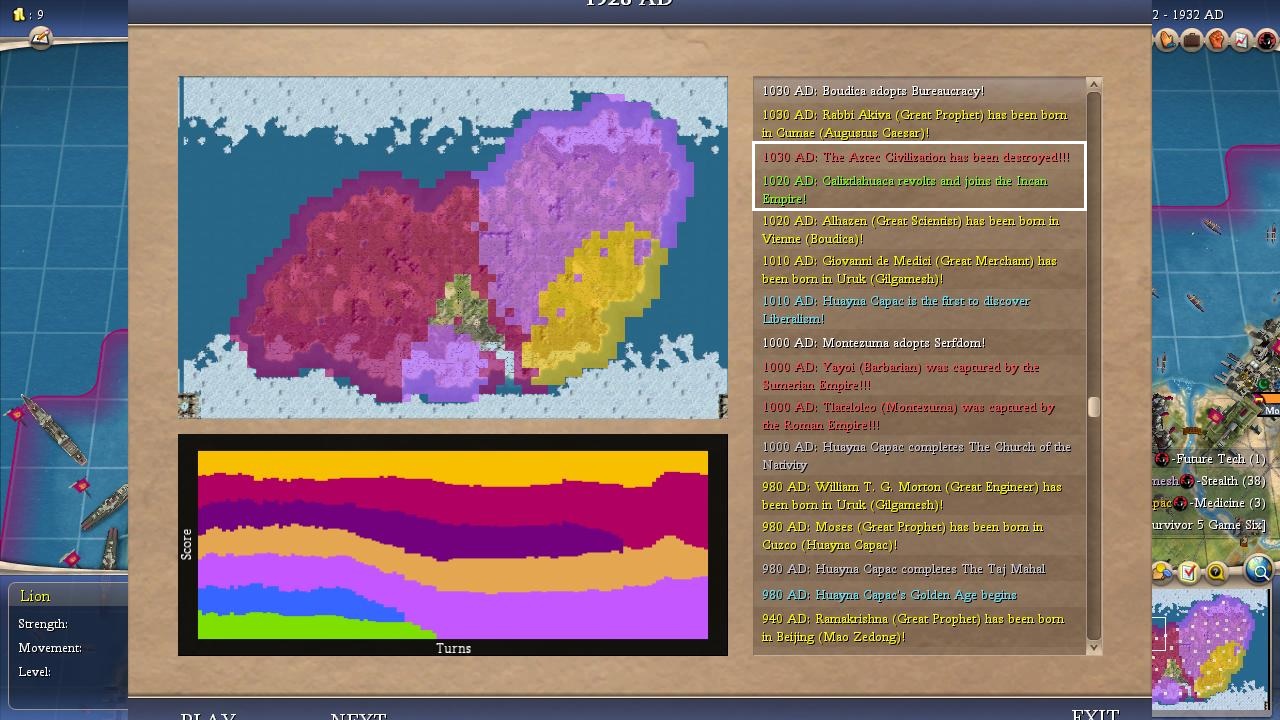Select 'Huayna Capac's Golden Age begins' entry
The height and width of the screenshot is (720, 1280).
coord(919,595)
